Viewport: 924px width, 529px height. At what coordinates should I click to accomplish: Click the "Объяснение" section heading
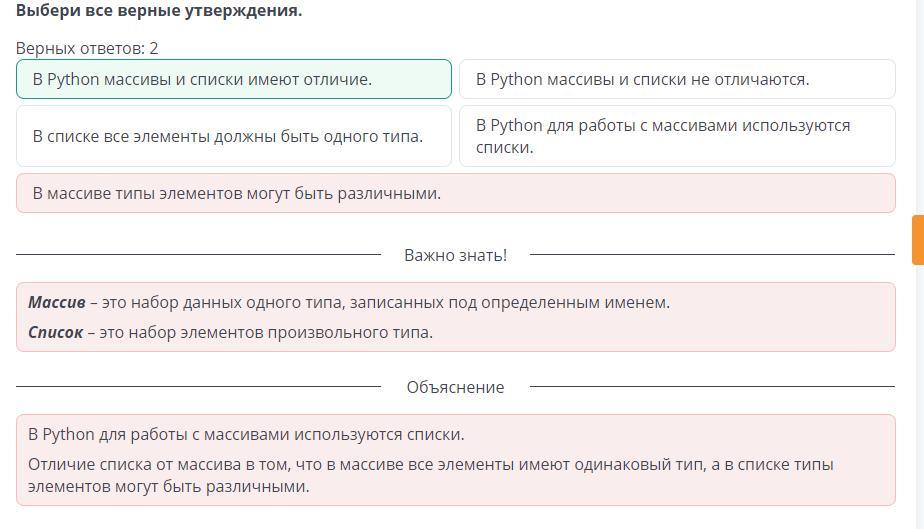[x=455, y=387]
